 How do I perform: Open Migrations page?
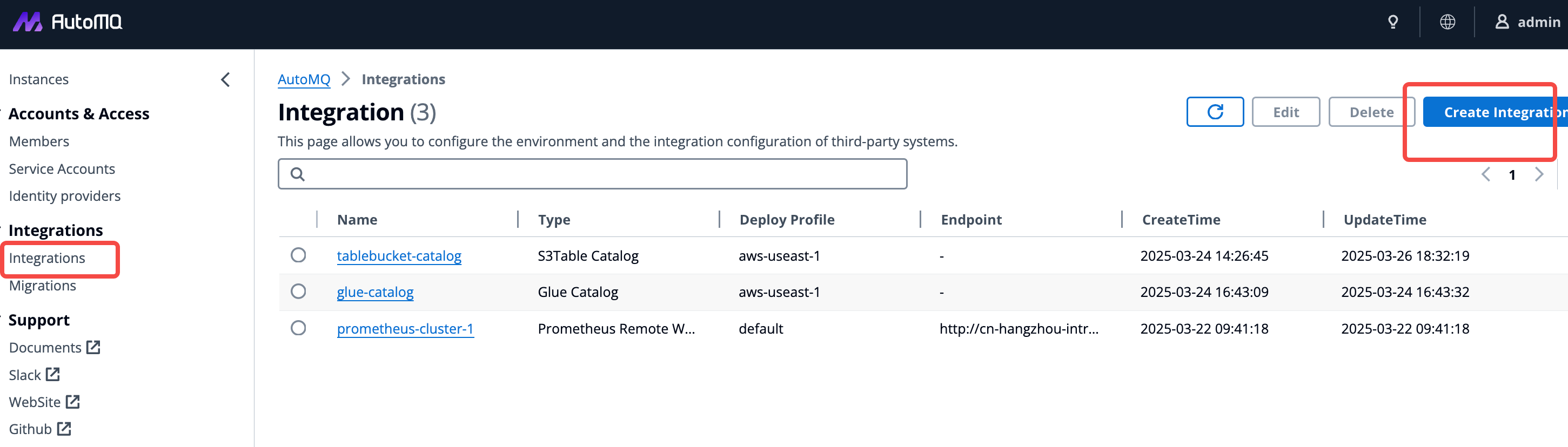coord(42,285)
